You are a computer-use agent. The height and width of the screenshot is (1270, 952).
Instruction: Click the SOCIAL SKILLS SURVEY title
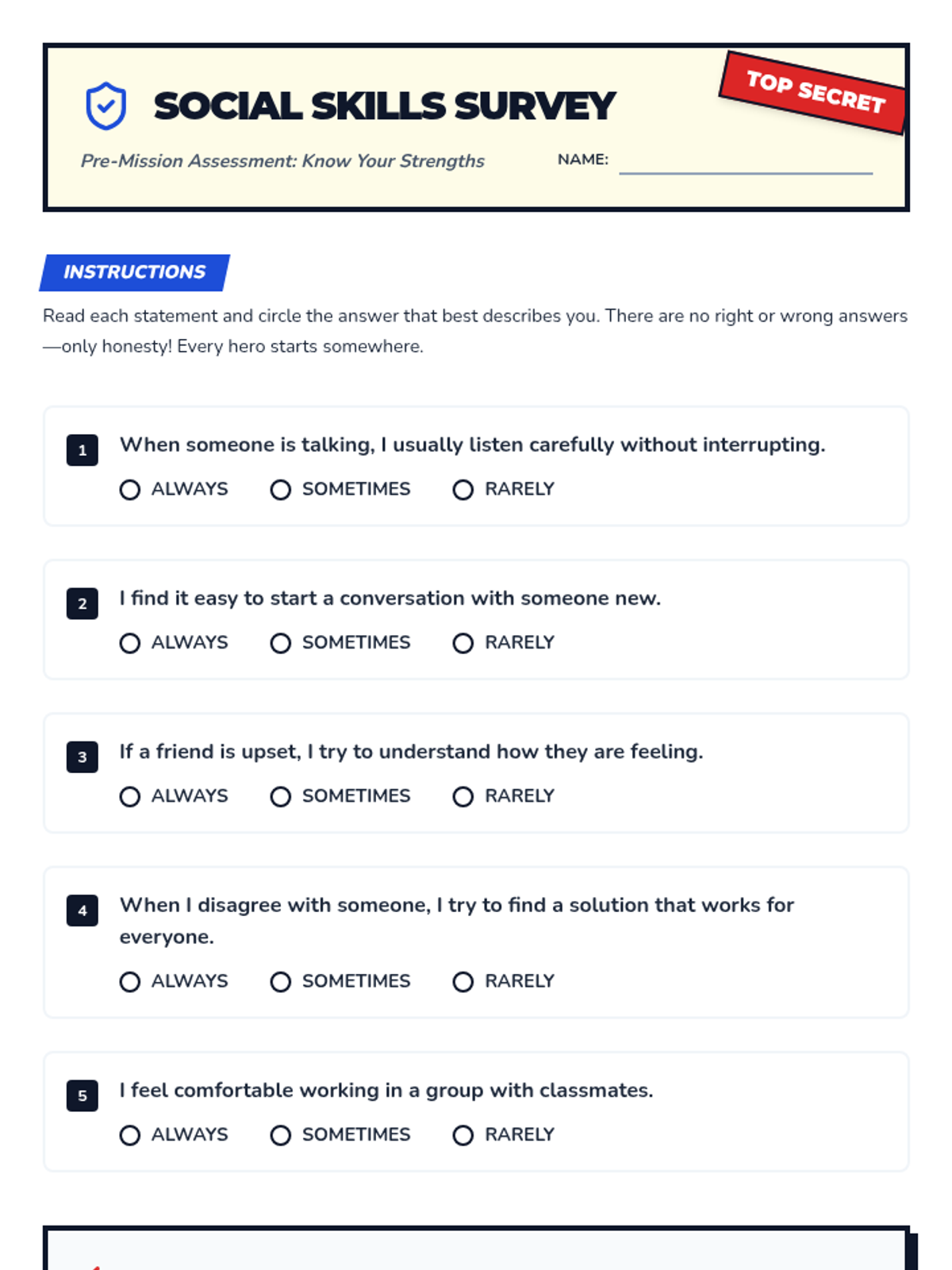pos(384,106)
